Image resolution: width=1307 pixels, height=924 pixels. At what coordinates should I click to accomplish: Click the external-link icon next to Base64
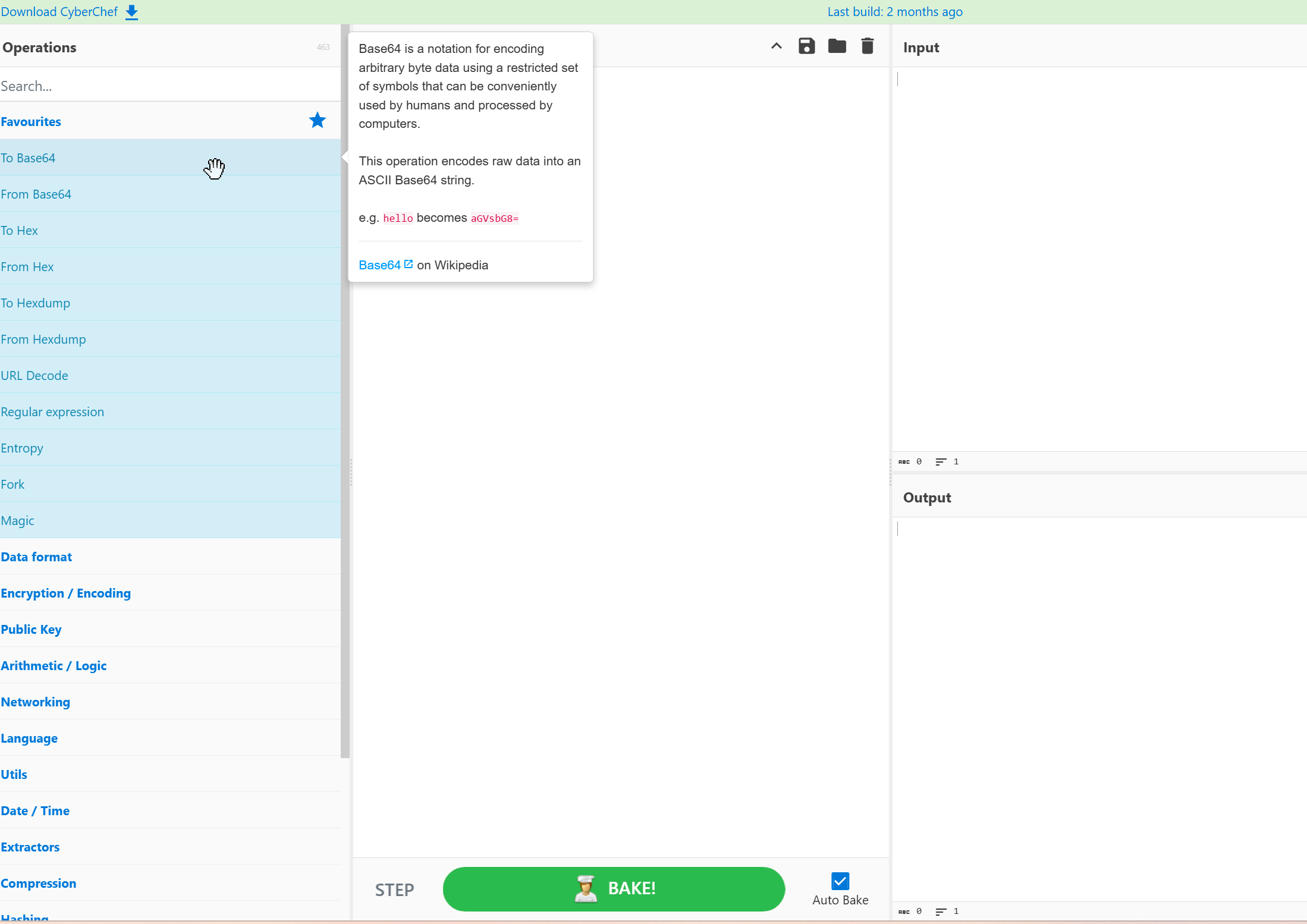click(x=409, y=263)
